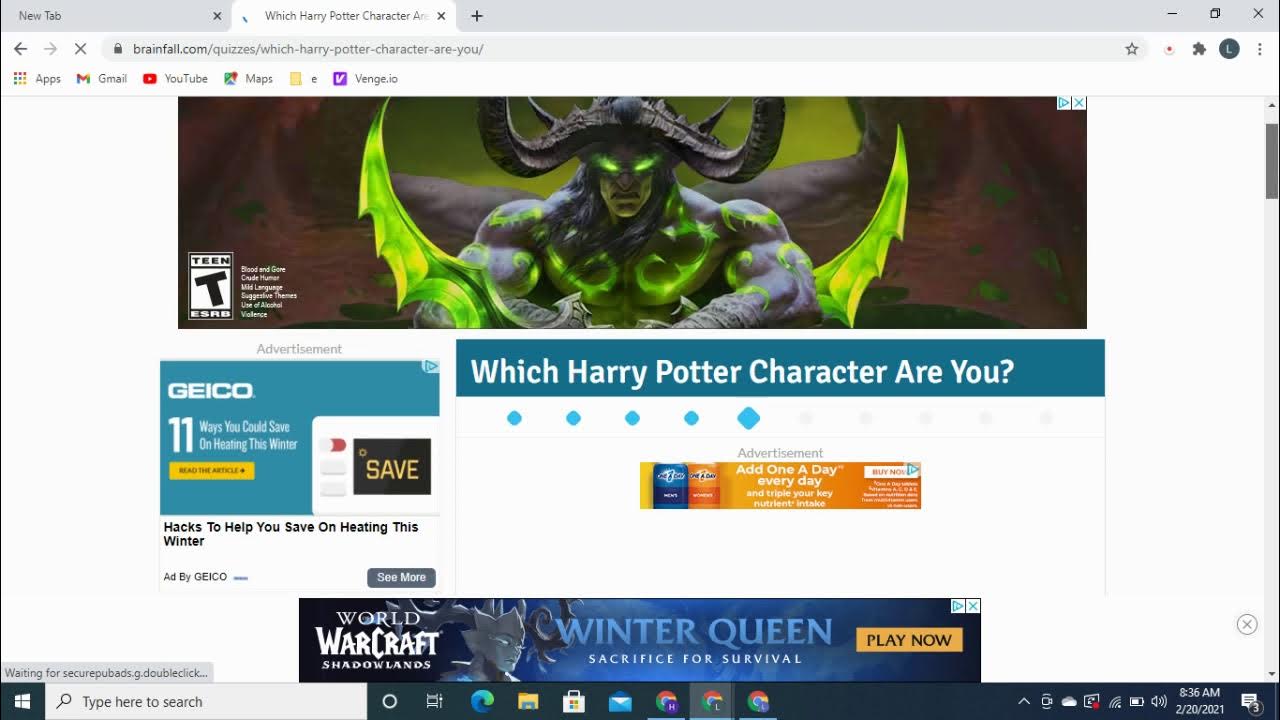Close the Harry Potter quiz tab
This screenshot has height=720, width=1280.
[x=441, y=16]
